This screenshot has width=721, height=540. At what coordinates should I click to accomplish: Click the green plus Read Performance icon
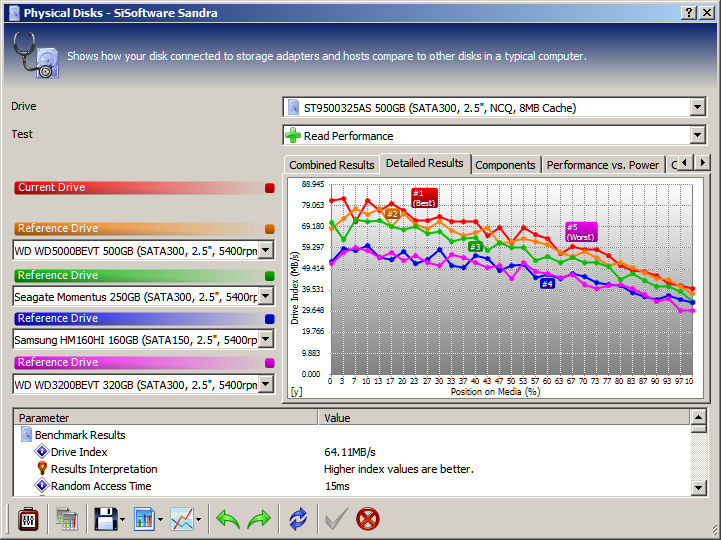(x=293, y=136)
